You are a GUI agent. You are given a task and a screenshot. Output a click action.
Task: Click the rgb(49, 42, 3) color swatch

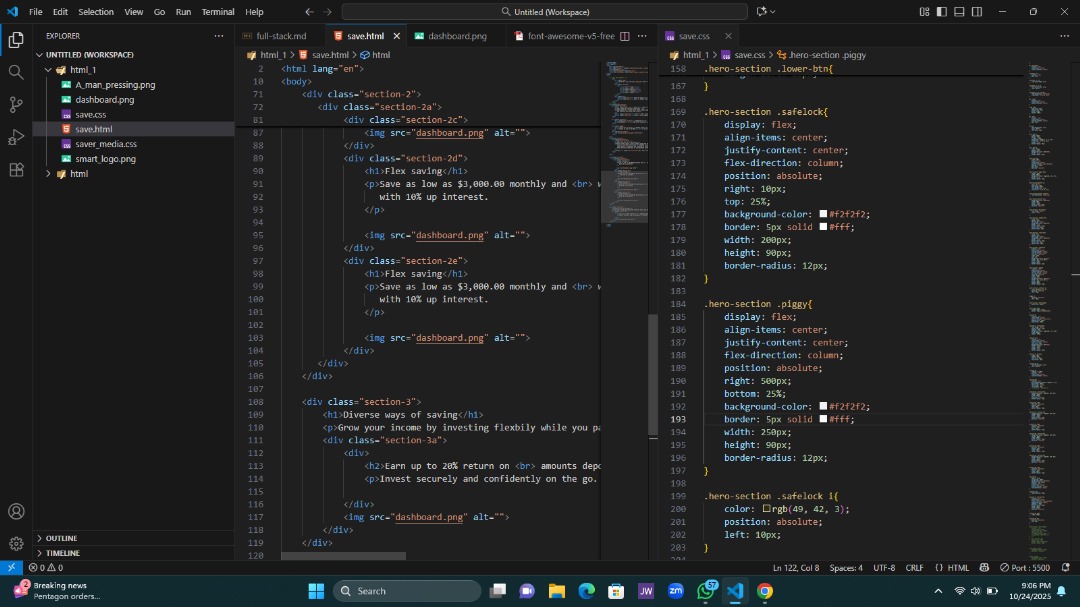767,508
